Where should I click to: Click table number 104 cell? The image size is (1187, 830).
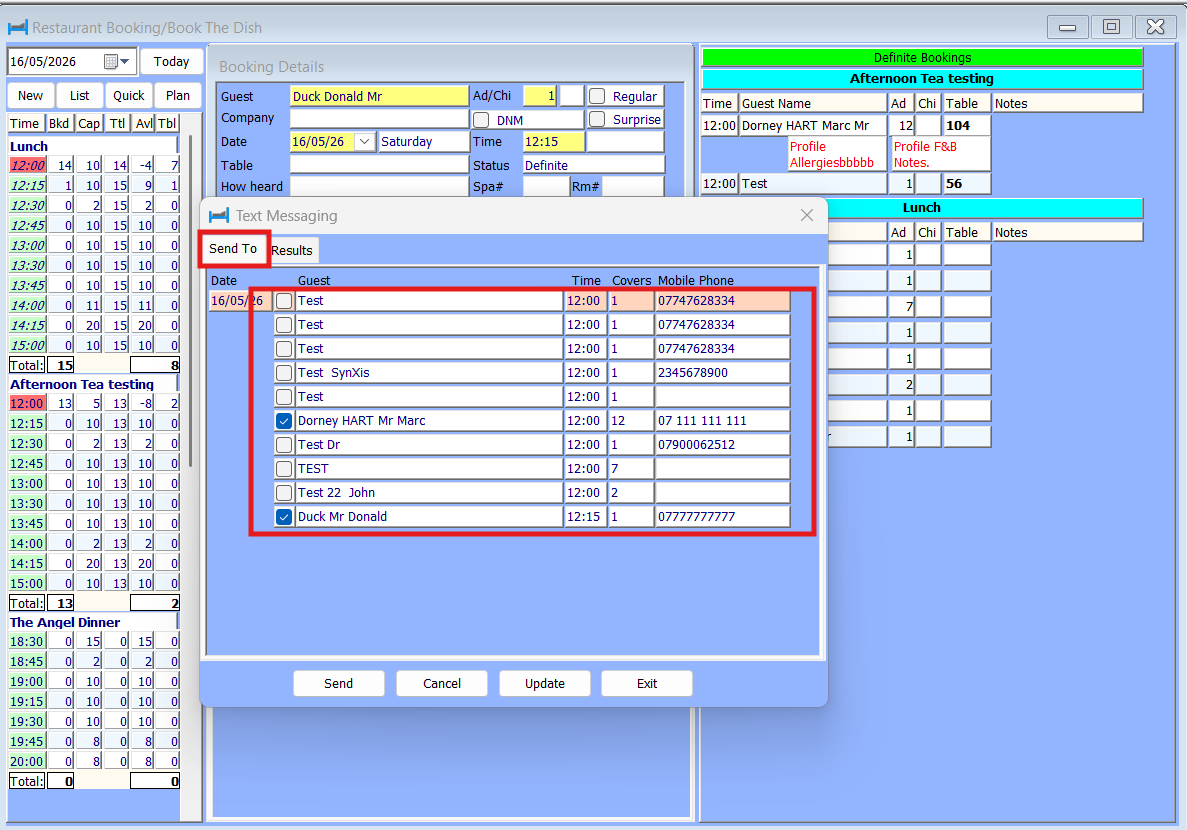point(966,126)
